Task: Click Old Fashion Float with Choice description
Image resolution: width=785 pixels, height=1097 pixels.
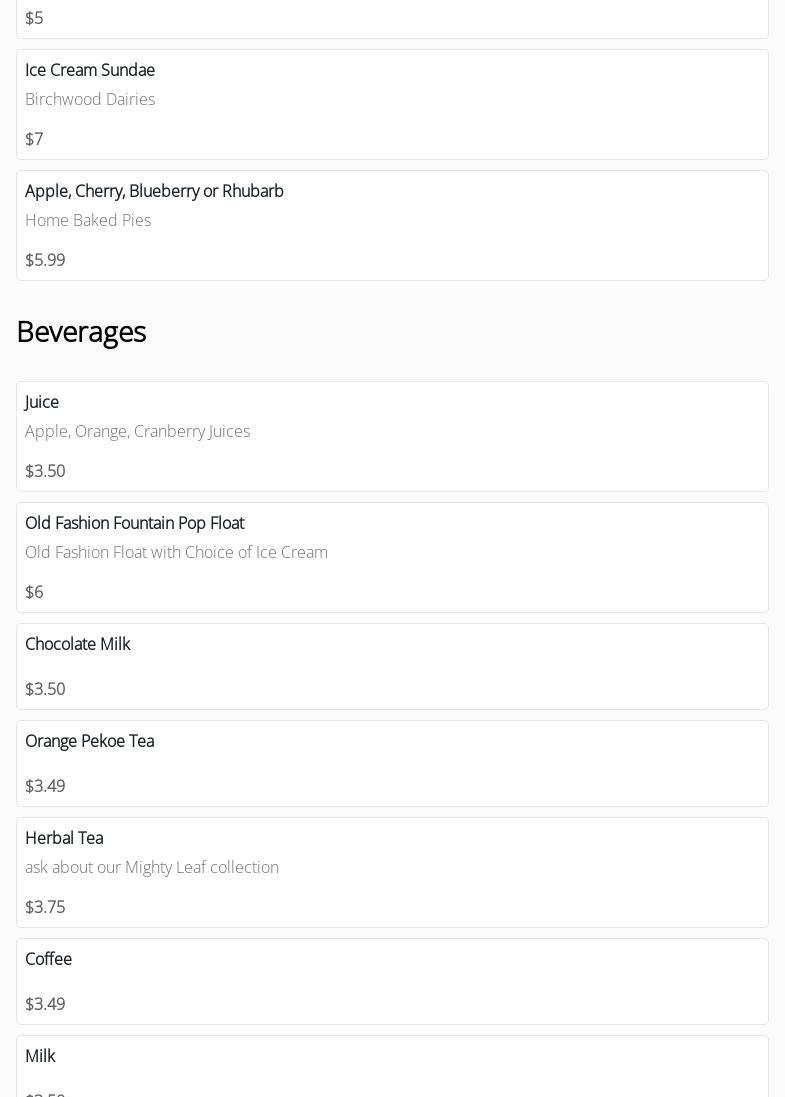Action: (x=176, y=552)
